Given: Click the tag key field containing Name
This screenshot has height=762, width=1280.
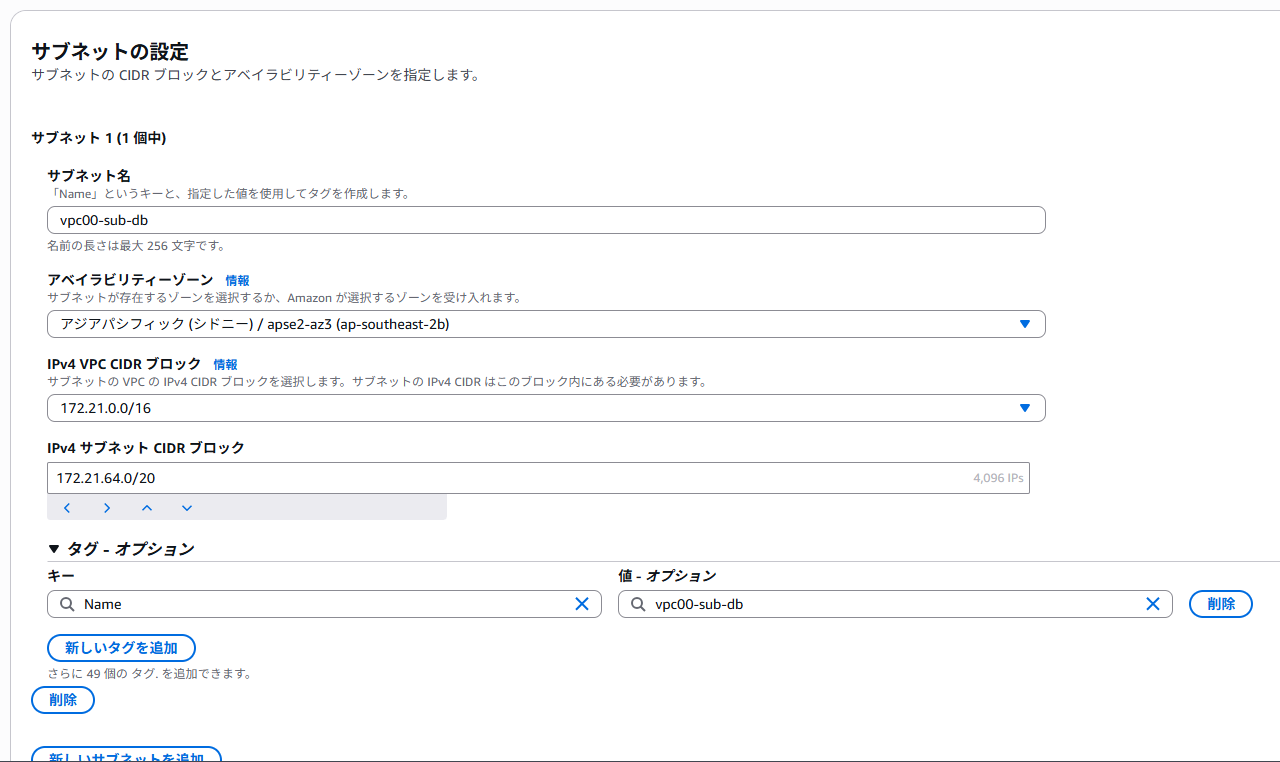Looking at the screenshot, I should pyautogui.click(x=320, y=604).
